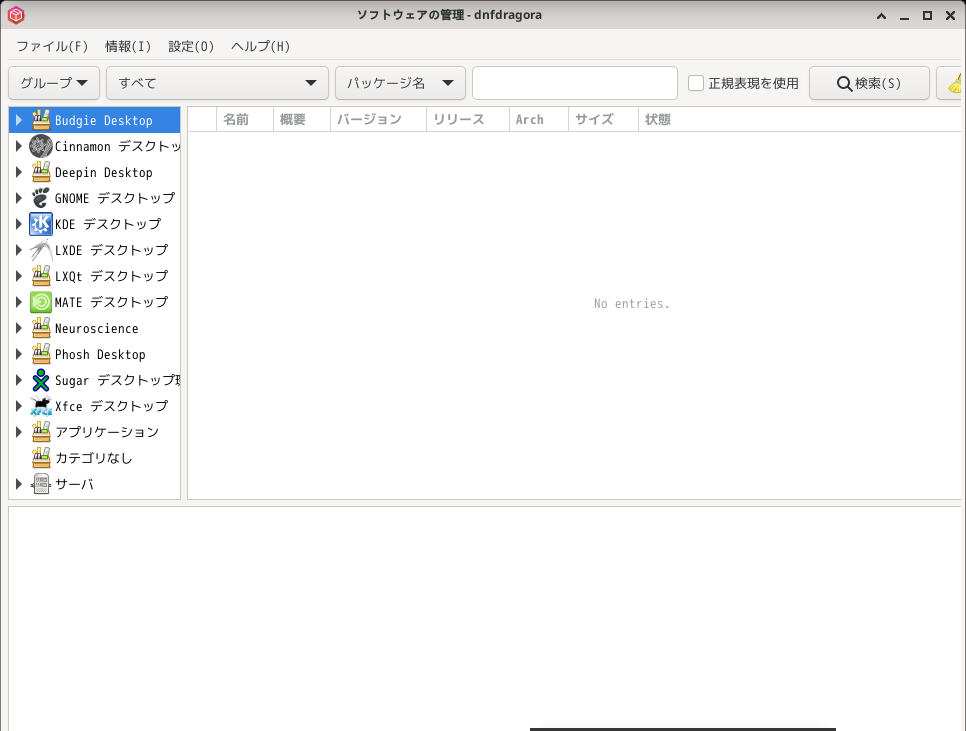Expand the GNOME デスクトップ tree node
966x731 pixels.
(18, 198)
